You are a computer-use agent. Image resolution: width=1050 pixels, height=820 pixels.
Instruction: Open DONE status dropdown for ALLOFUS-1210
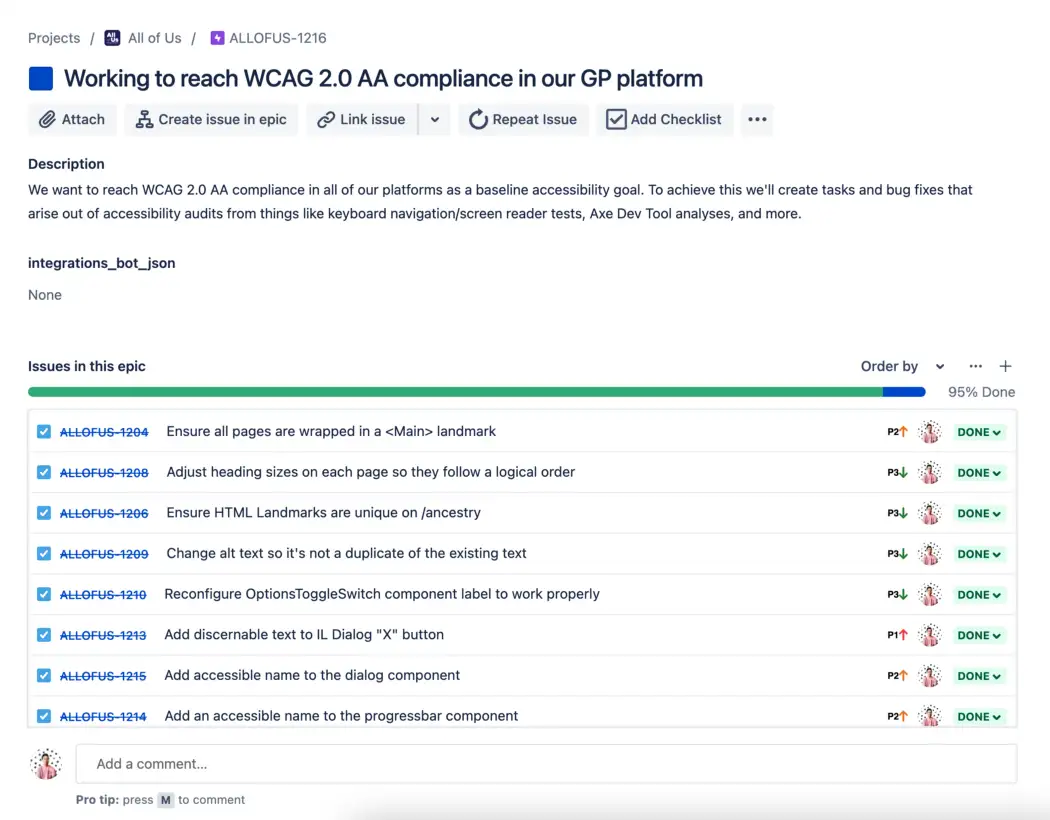click(978, 595)
